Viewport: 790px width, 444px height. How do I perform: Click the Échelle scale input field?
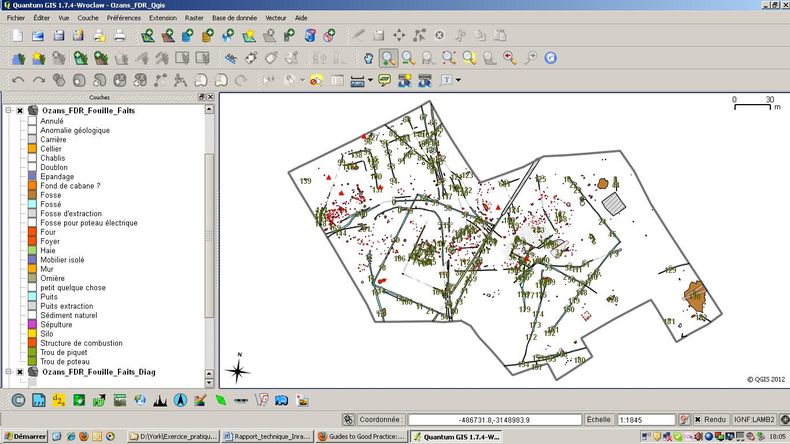pyautogui.click(x=646, y=419)
